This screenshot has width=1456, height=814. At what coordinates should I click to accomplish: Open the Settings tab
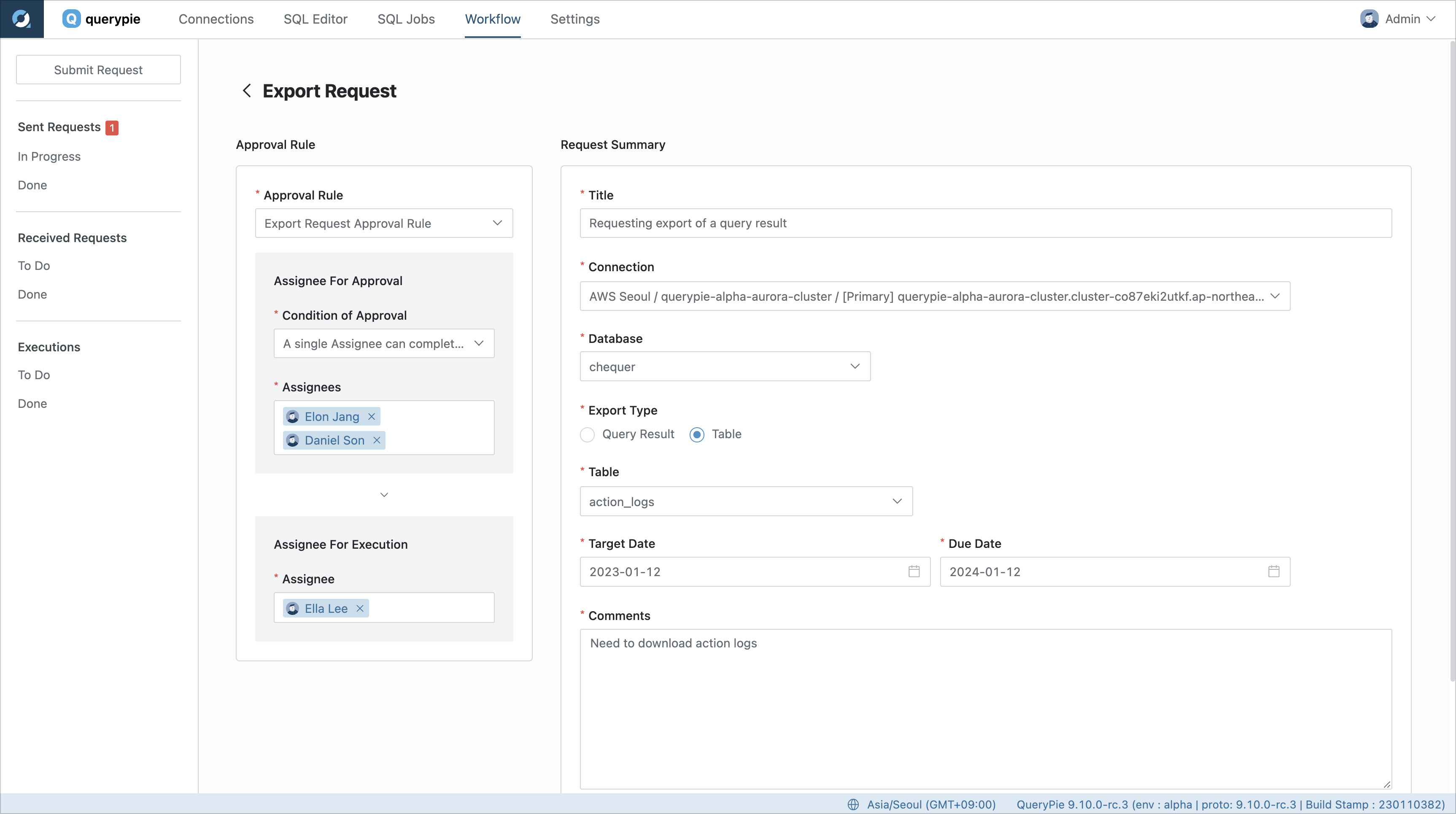[x=575, y=19]
